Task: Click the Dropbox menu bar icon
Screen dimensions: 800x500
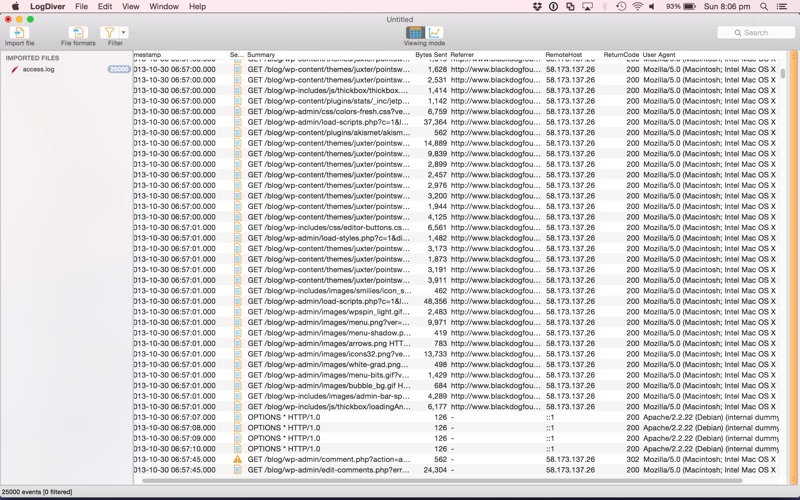Action: tap(537, 7)
